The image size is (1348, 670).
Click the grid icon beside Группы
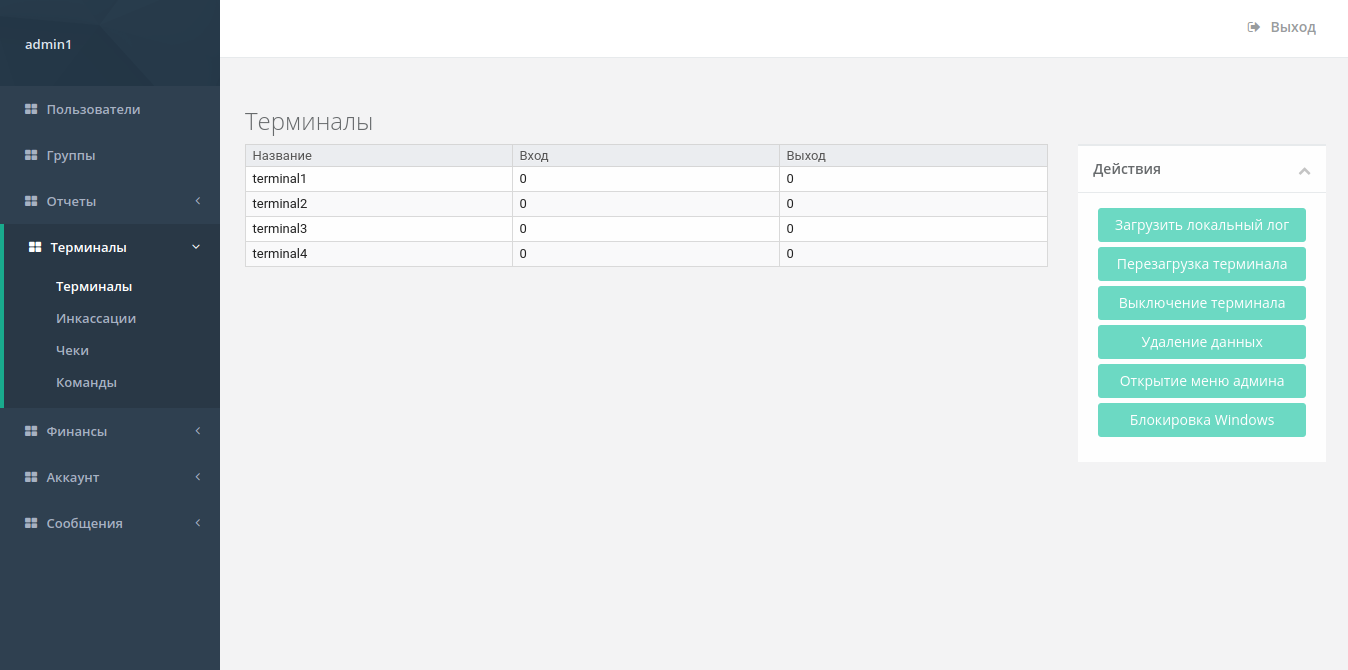pyautogui.click(x=31, y=155)
